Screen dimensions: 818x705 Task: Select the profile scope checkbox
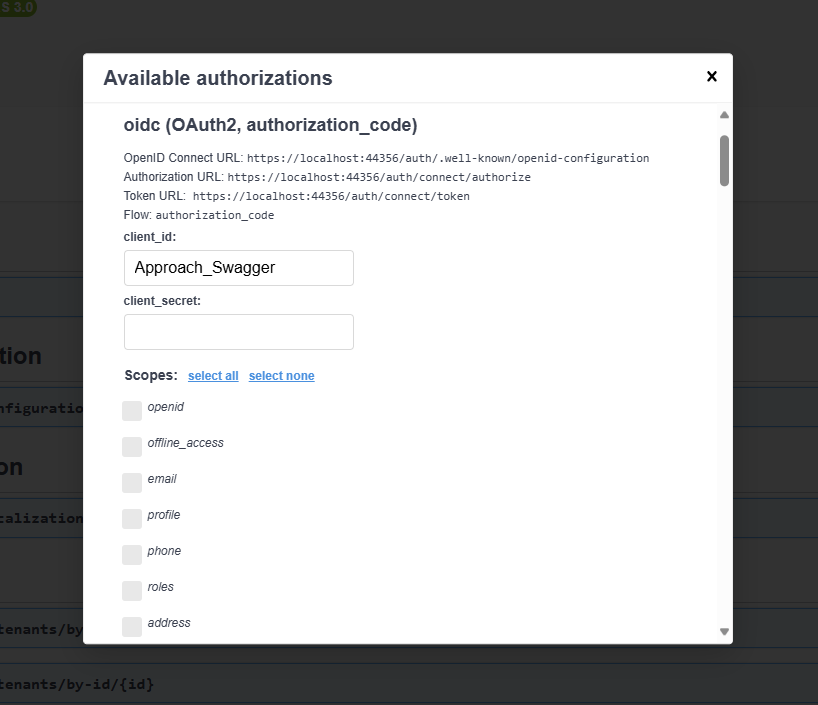click(x=132, y=519)
